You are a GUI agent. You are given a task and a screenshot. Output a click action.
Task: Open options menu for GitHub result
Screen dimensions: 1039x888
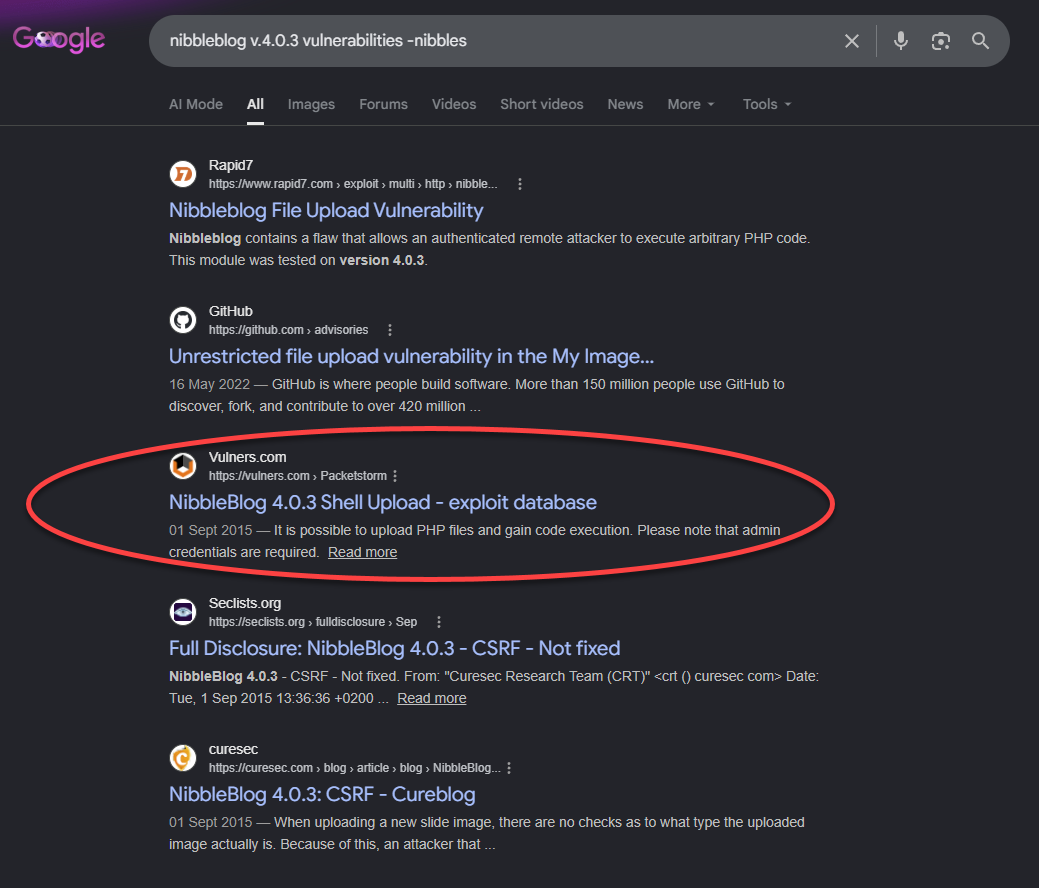tap(390, 330)
